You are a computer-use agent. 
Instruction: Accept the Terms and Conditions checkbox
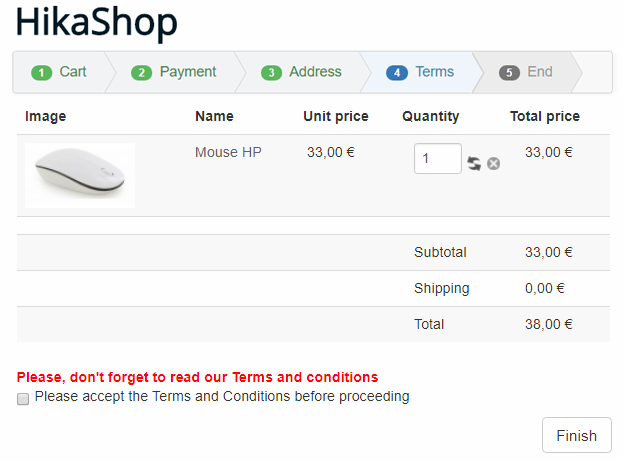point(23,398)
